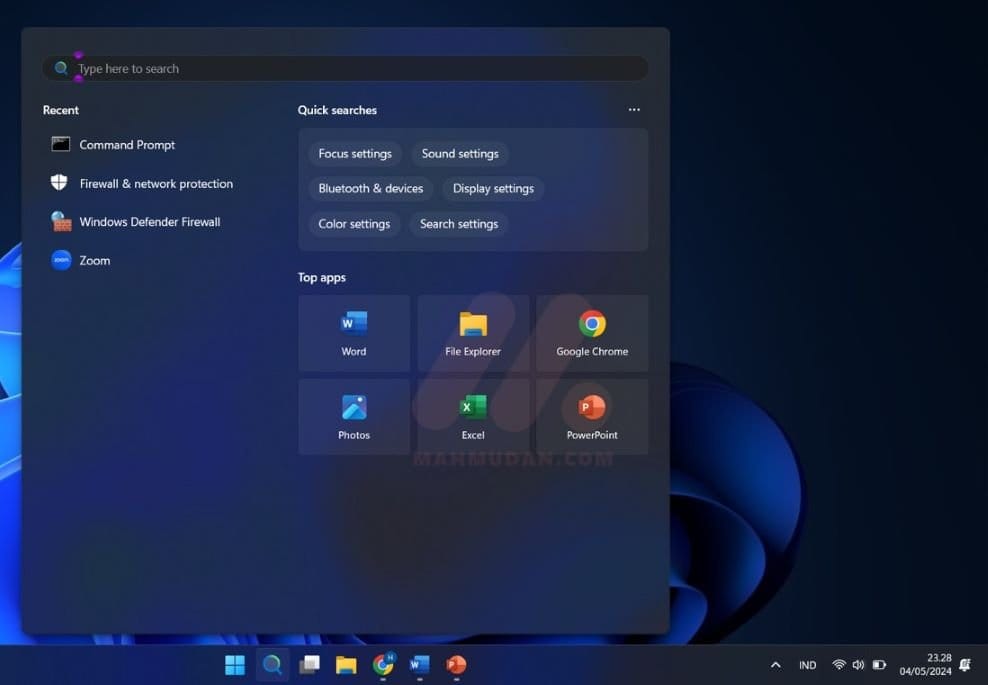Open Command Prompt from Recent list
The image size is (988, 685).
pos(127,145)
